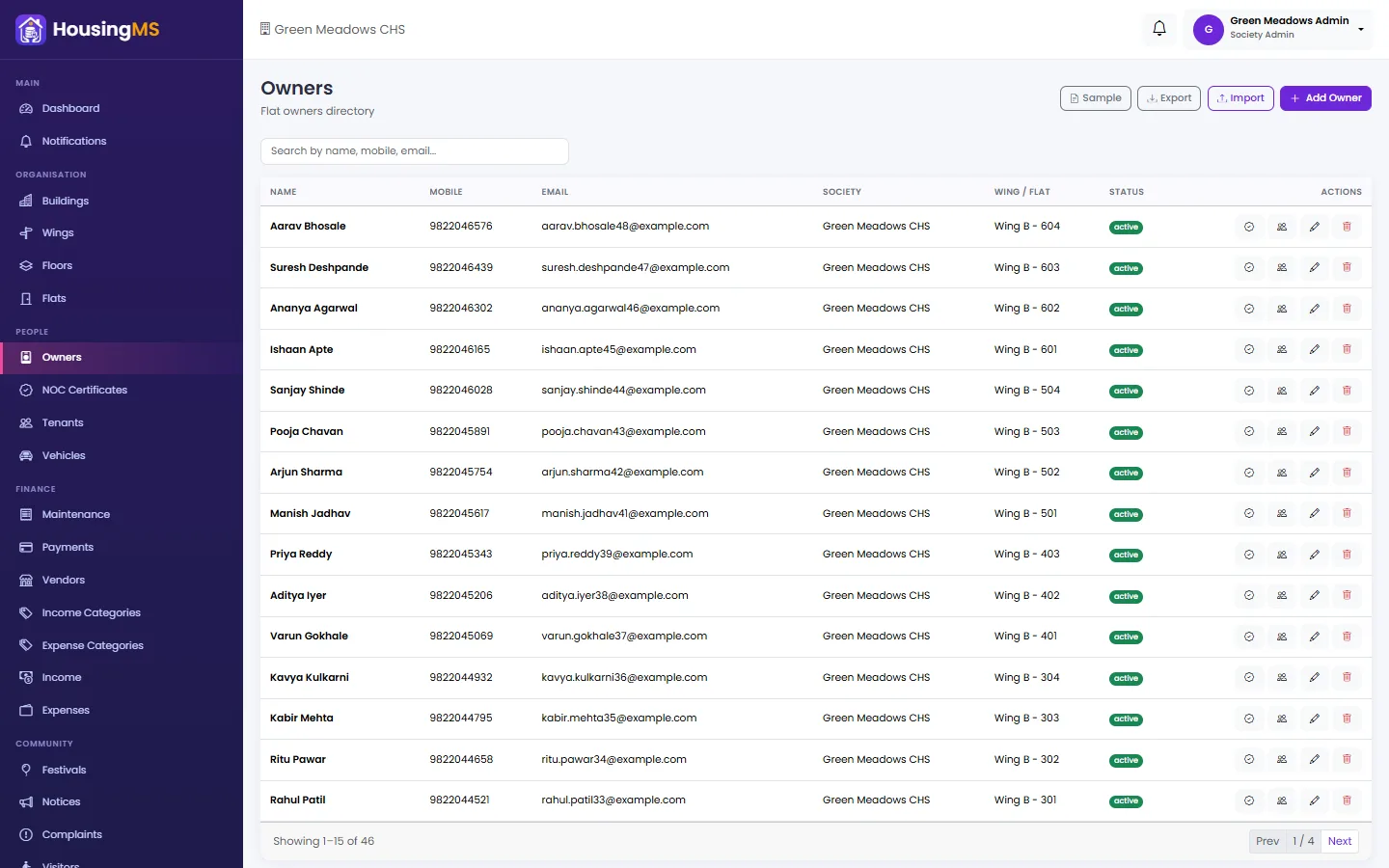The width and height of the screenshot is (1389, 868).
Task: Focus the search by name, mobile, email field
Action: coord(415,151)
